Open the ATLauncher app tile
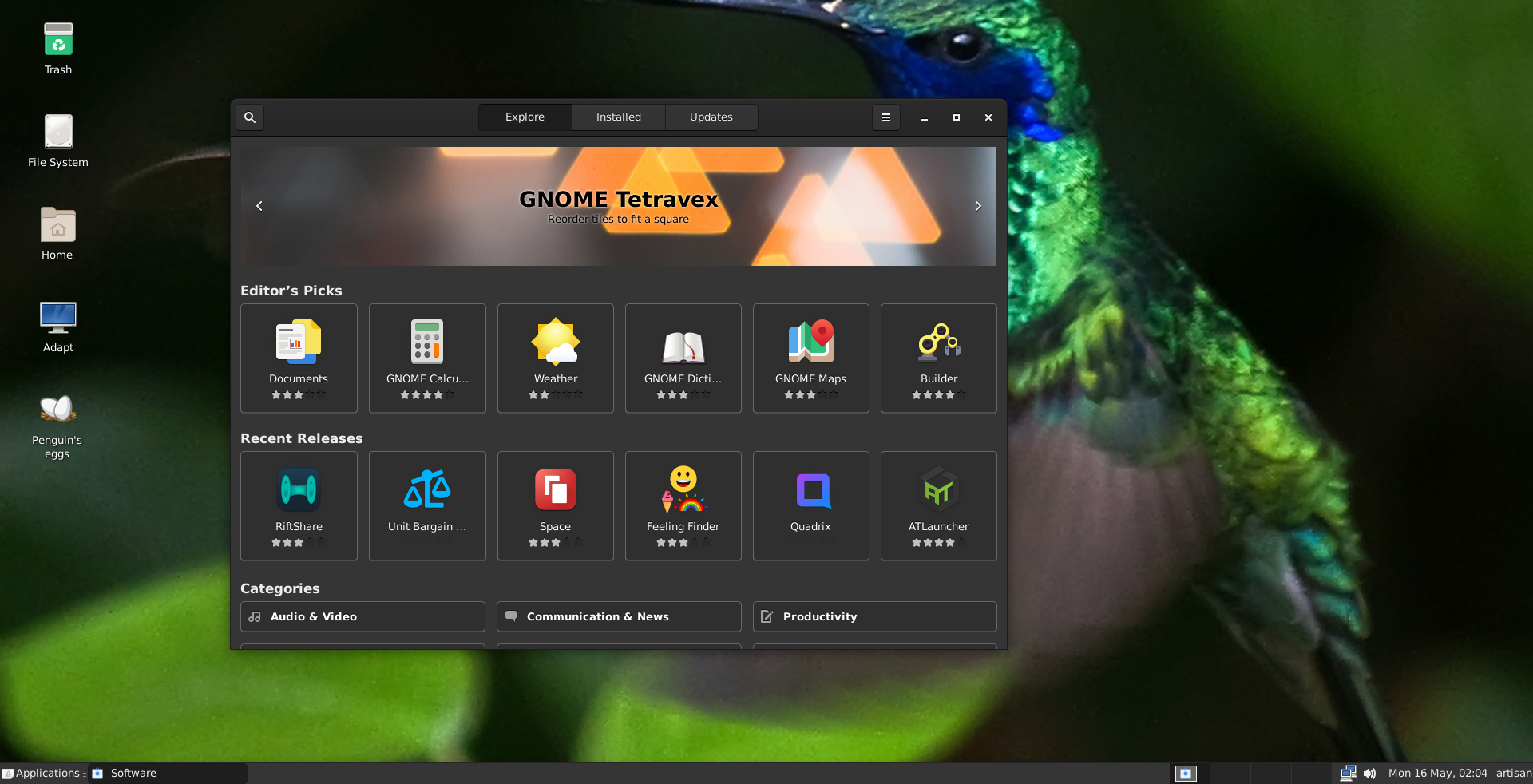The width and height of the screenshot is (1533, 784). (939, 506)
